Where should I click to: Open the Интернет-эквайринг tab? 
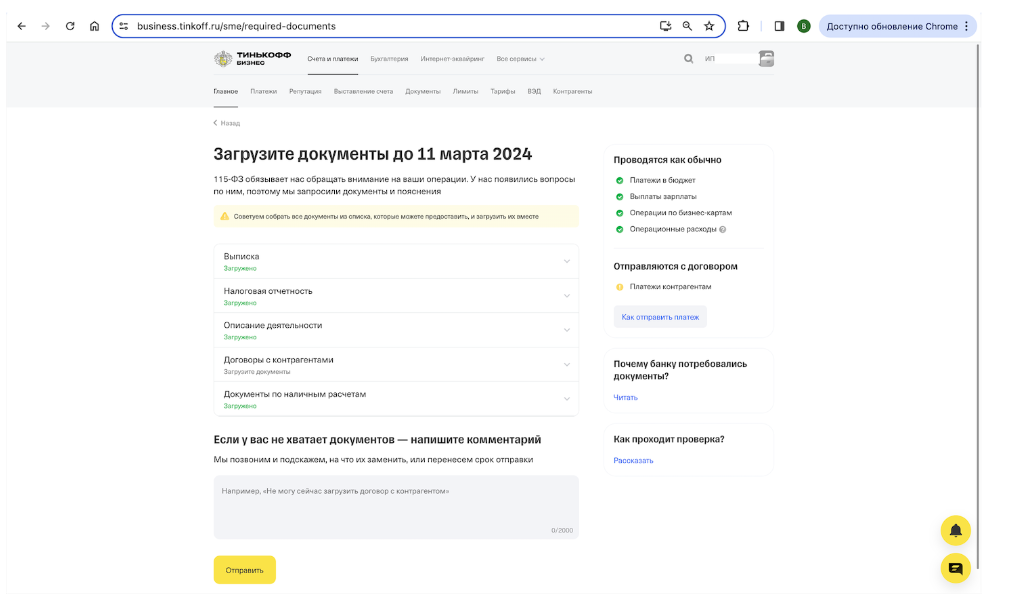[x=452, y=59]
